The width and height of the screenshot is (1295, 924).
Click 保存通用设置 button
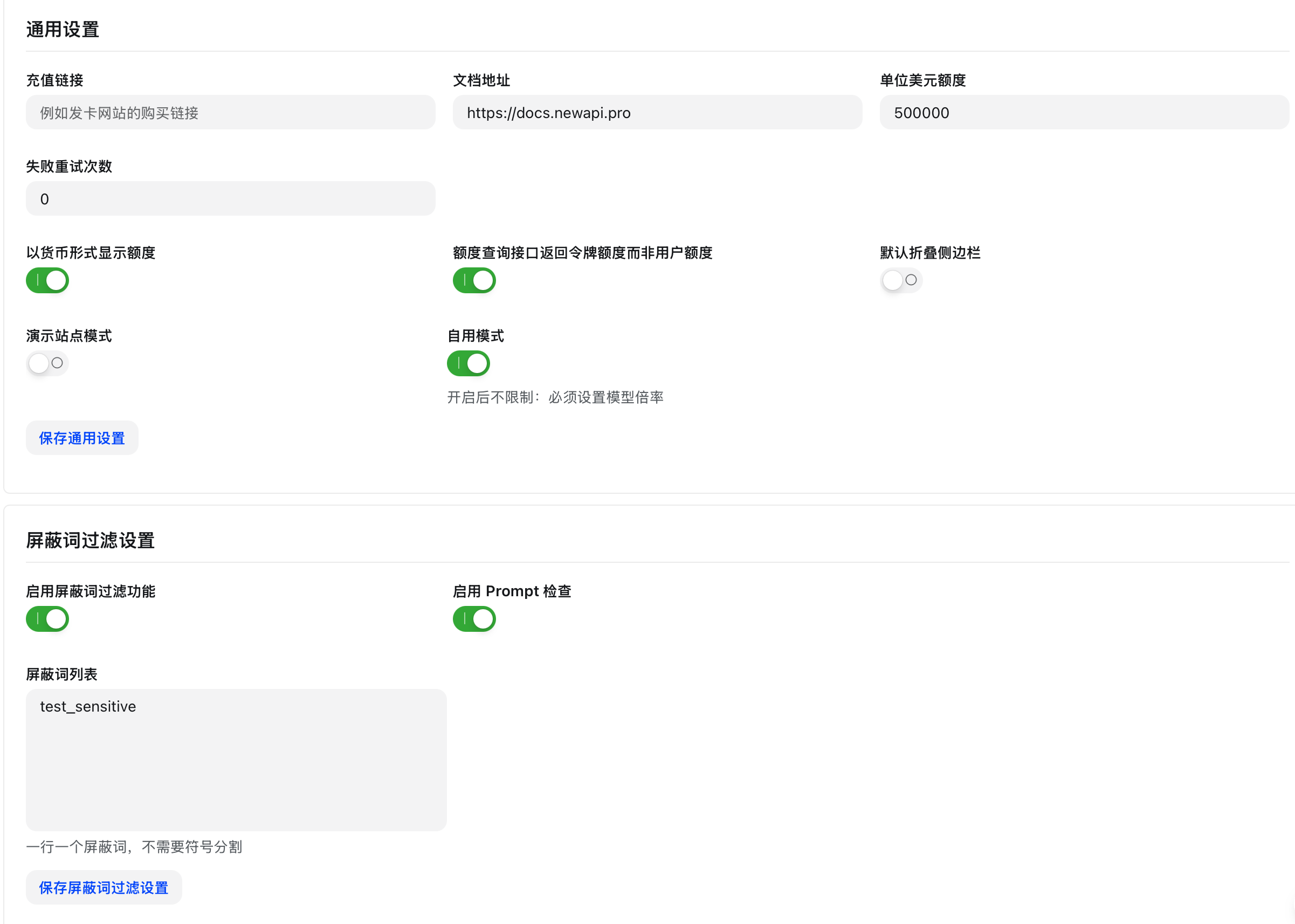click(82, 438)
